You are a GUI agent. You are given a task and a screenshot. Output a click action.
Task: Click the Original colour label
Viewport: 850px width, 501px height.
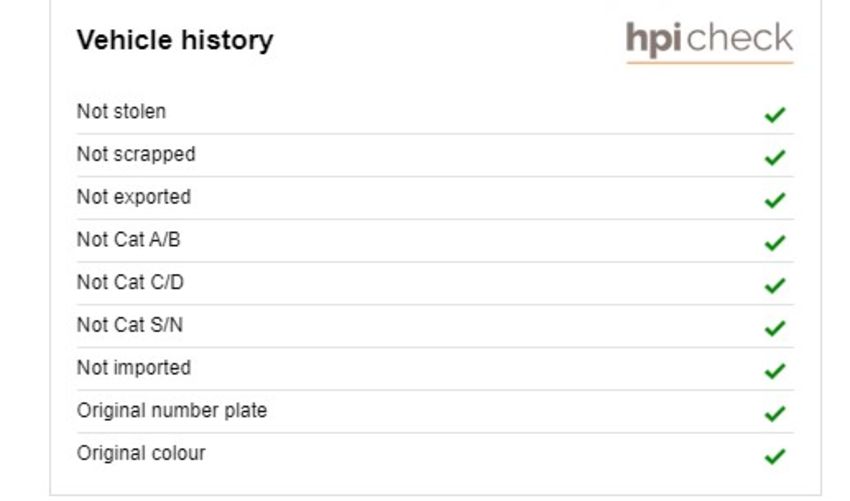click(141, 453)
